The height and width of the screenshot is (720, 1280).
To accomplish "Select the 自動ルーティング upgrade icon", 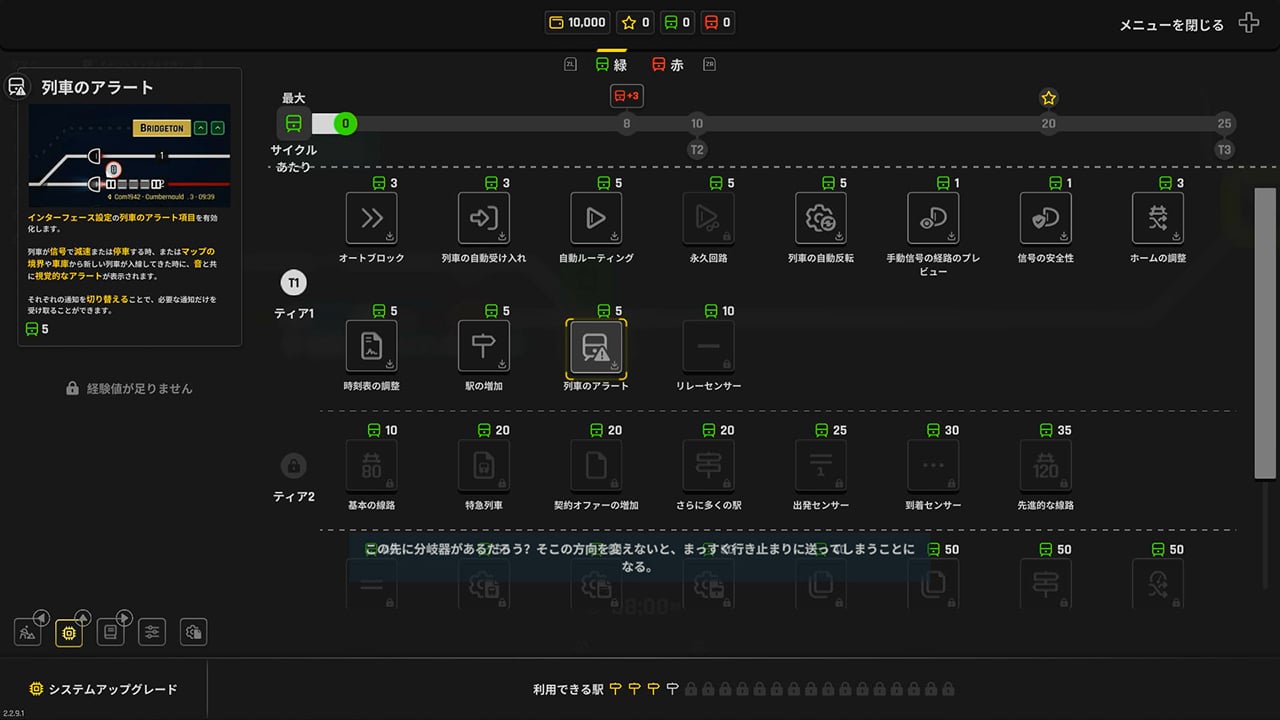I will pyautogui.click(x=596, y=218).
